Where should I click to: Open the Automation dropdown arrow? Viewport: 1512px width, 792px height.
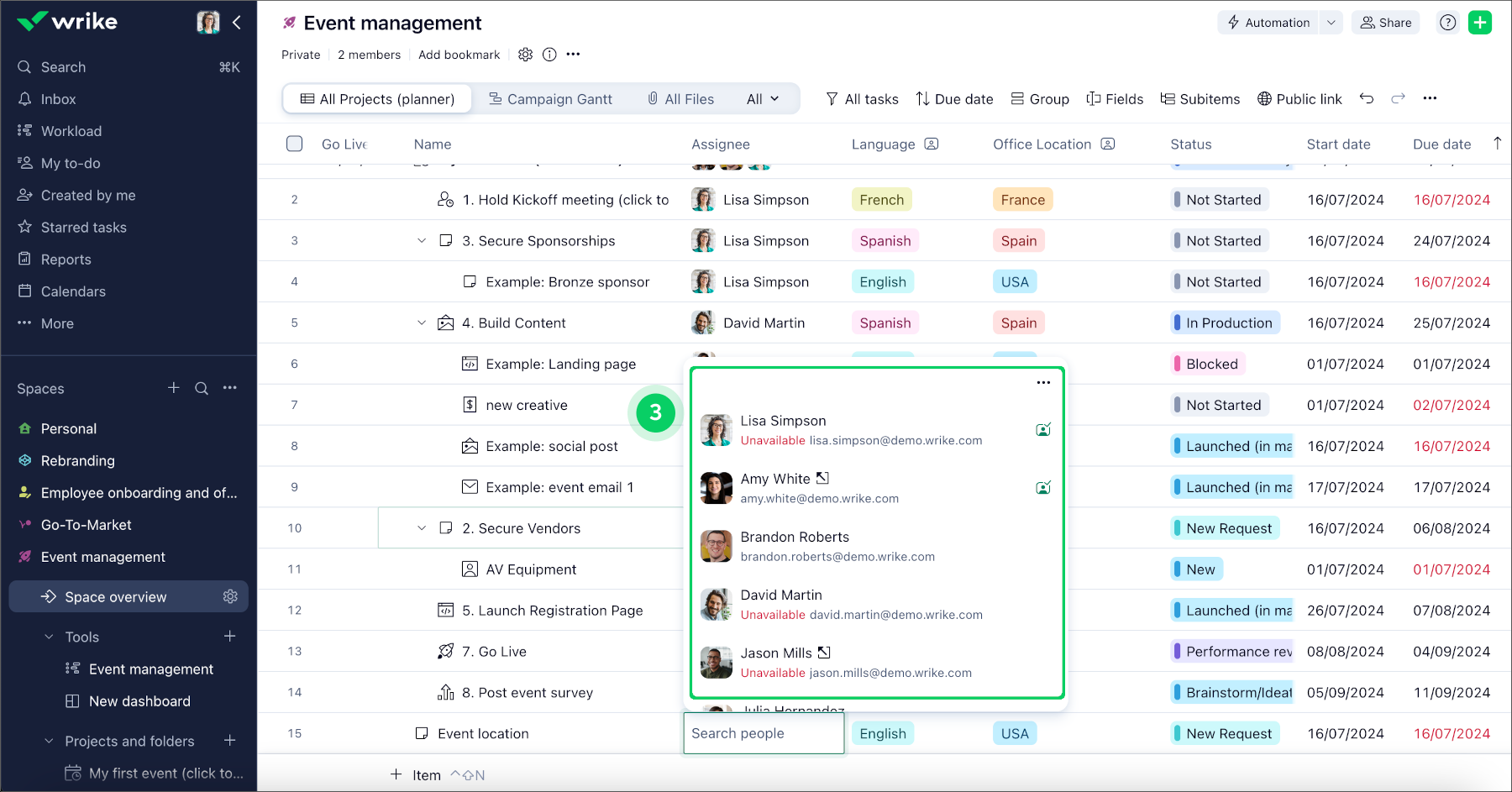(1331, 23)
